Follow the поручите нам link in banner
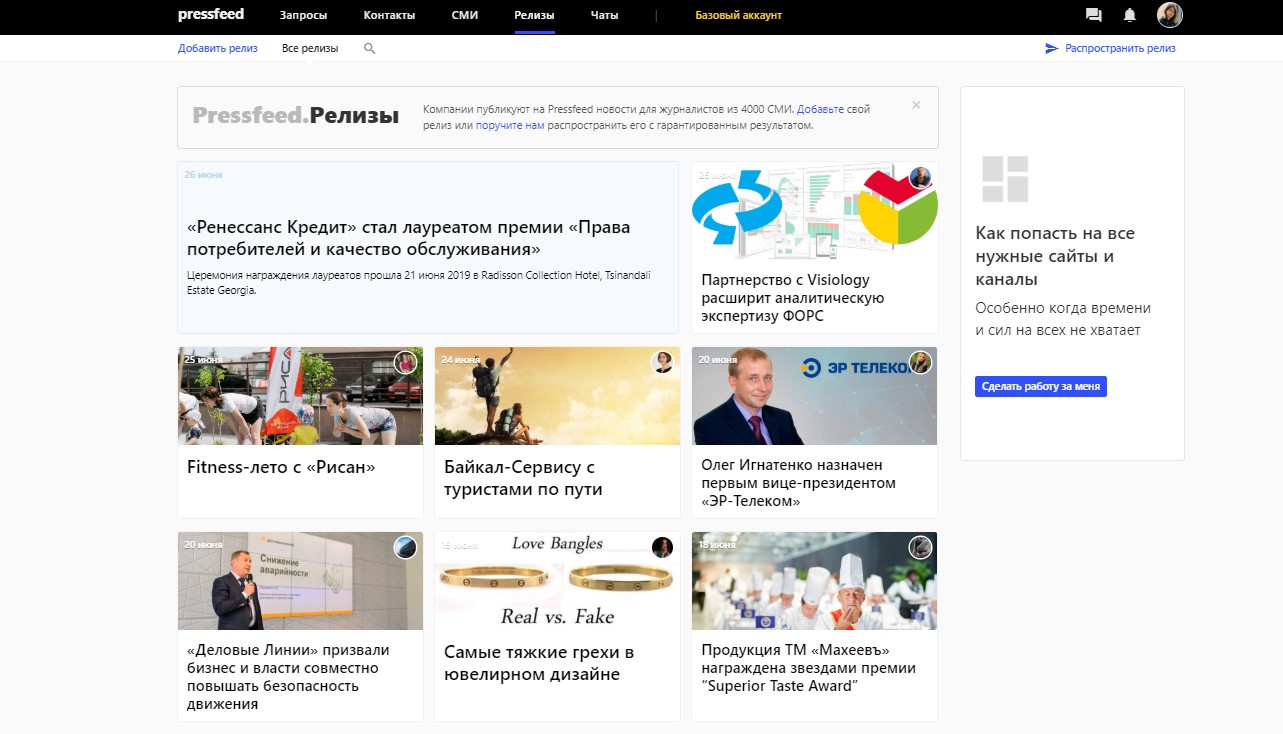Viewport: 1283px width, 734px height. click(x=510, y=126)
